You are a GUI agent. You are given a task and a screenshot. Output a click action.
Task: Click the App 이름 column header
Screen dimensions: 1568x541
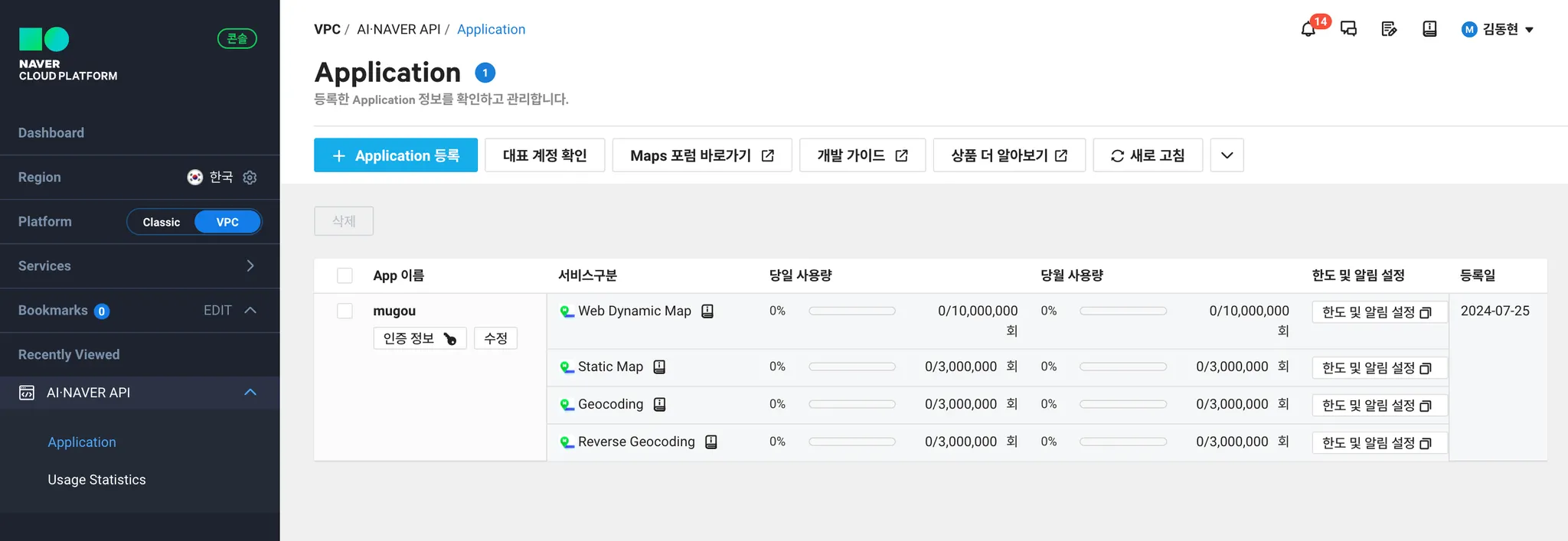(x=398, y=275)
